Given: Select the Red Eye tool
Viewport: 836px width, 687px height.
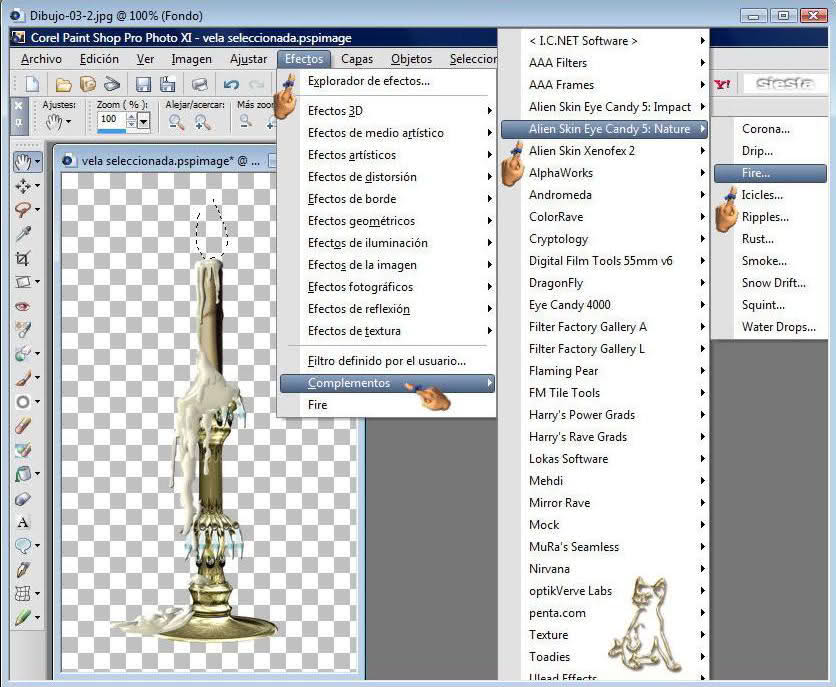Looking at the screenshot, I should pos(22,306).
